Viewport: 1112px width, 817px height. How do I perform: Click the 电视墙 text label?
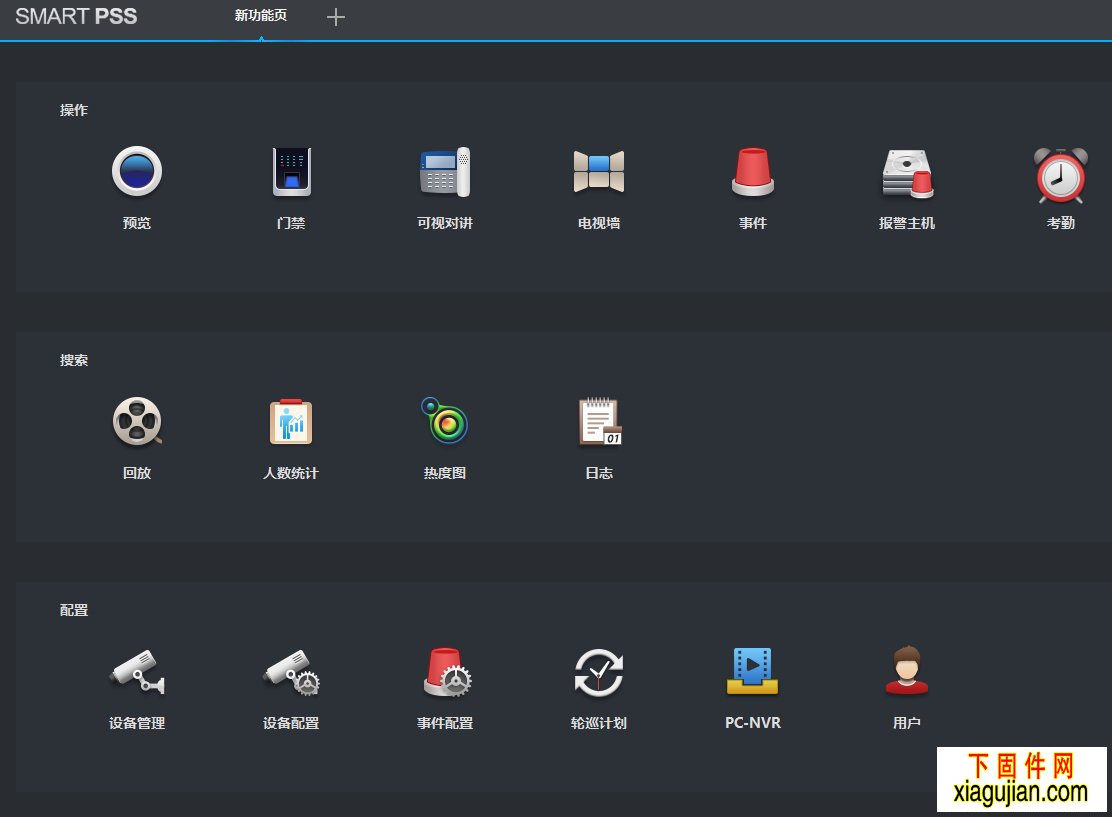click(599, 223)
